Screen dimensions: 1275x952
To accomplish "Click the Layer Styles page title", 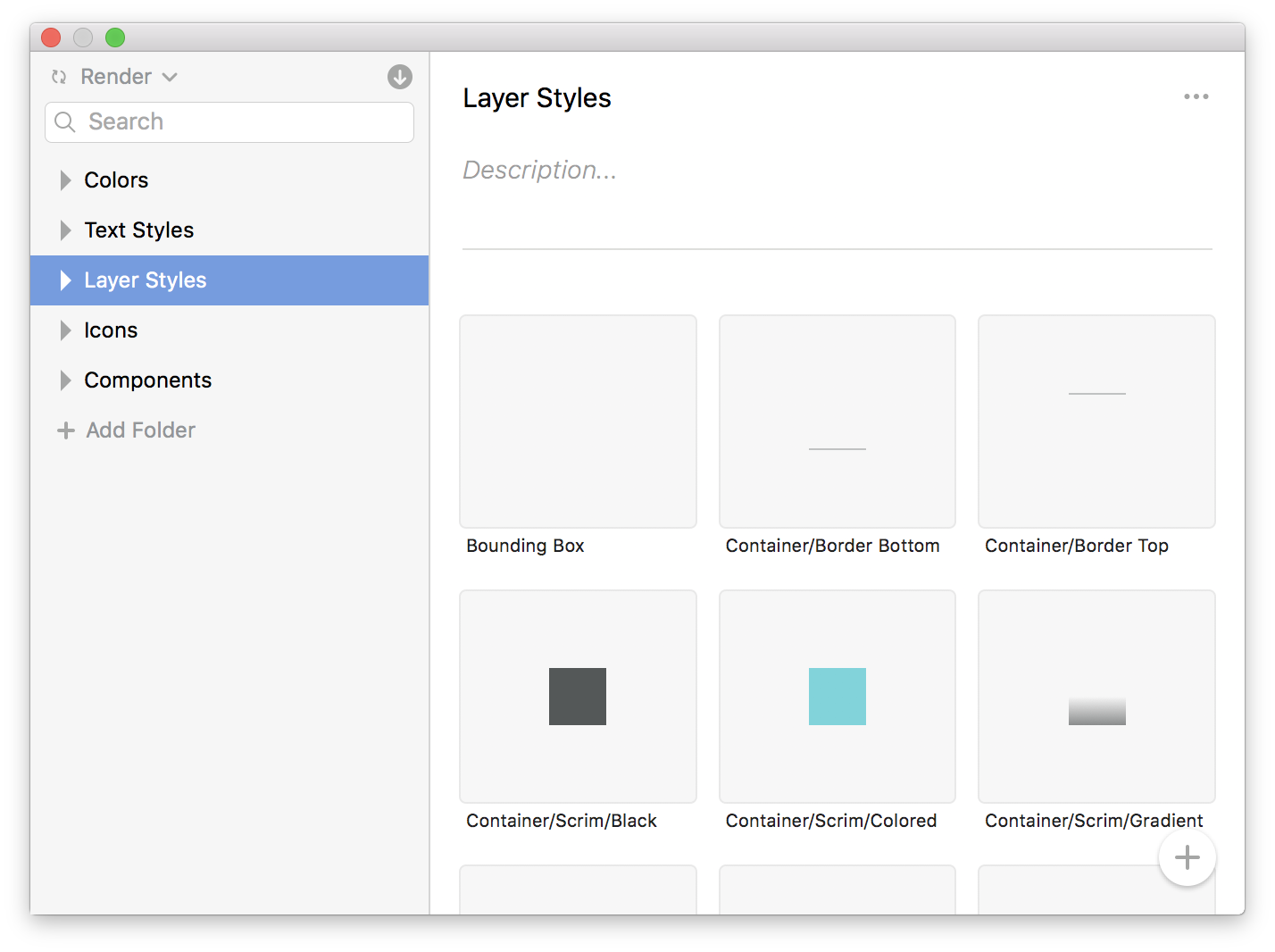I will tap(537, 98).
